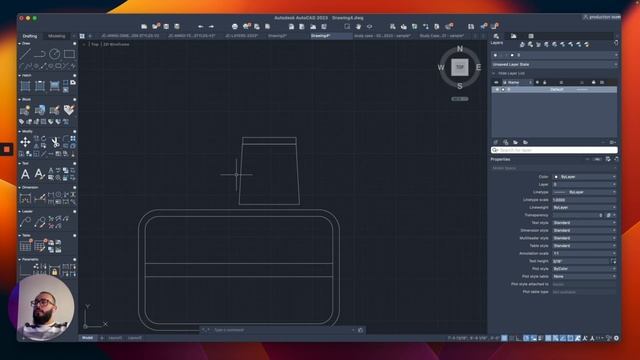
Task: Open the current layer dropdown
Action: click(x=554, y=55)
